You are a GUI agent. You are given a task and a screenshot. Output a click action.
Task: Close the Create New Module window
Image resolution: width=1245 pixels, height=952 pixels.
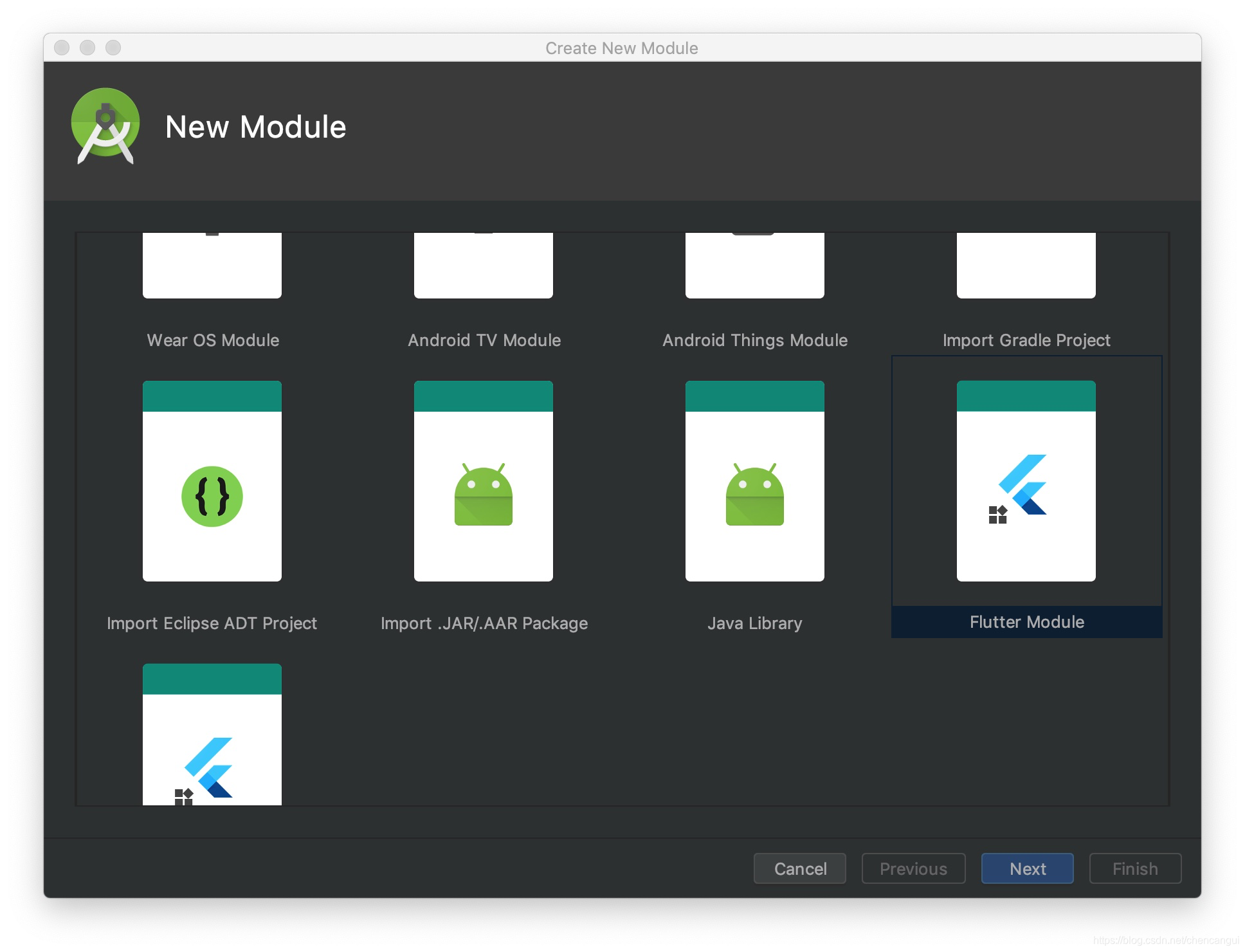pyautogui.click(x=62, y=48)
